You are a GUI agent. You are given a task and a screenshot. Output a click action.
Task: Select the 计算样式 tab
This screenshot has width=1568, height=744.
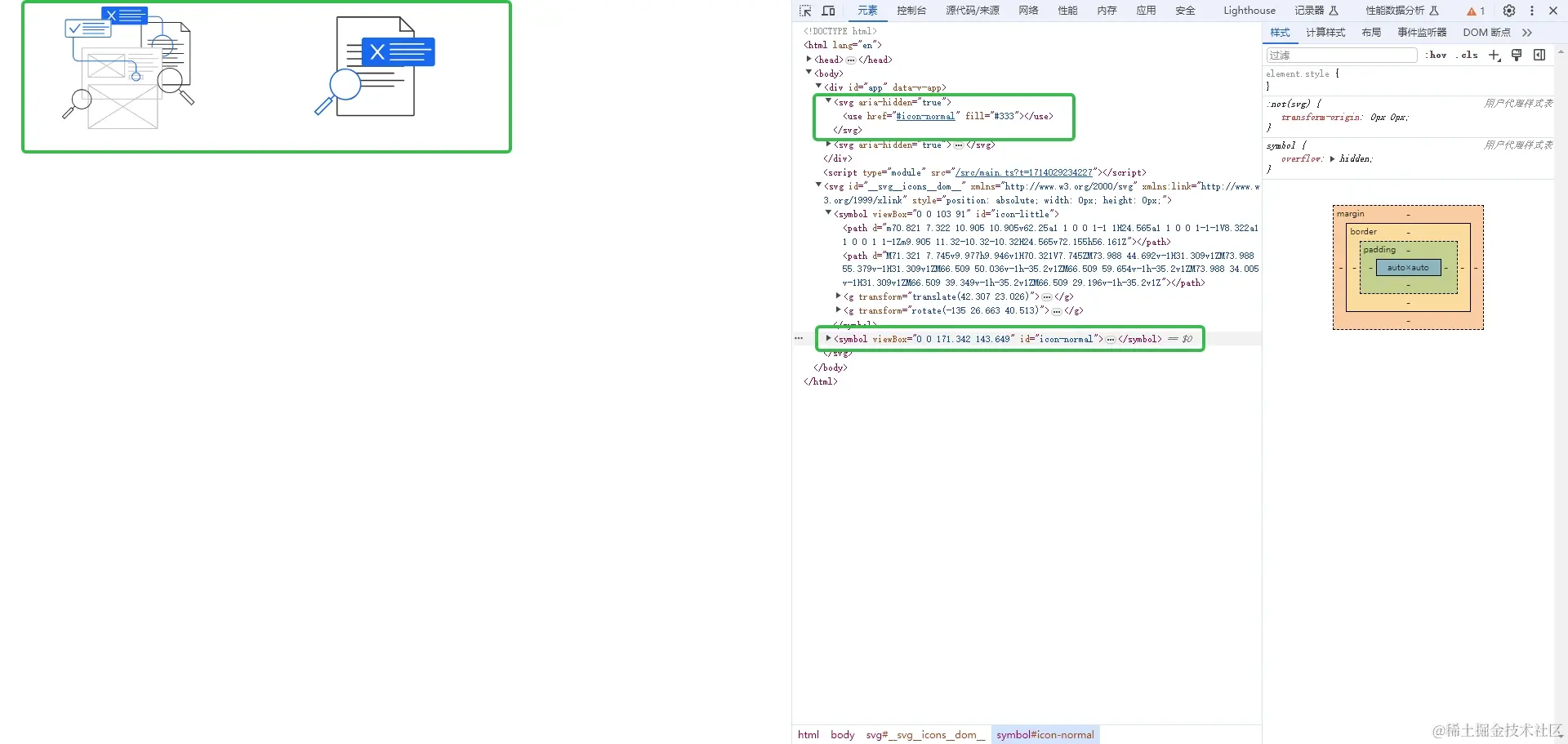pyautogui.click(x=1325, y=33)
